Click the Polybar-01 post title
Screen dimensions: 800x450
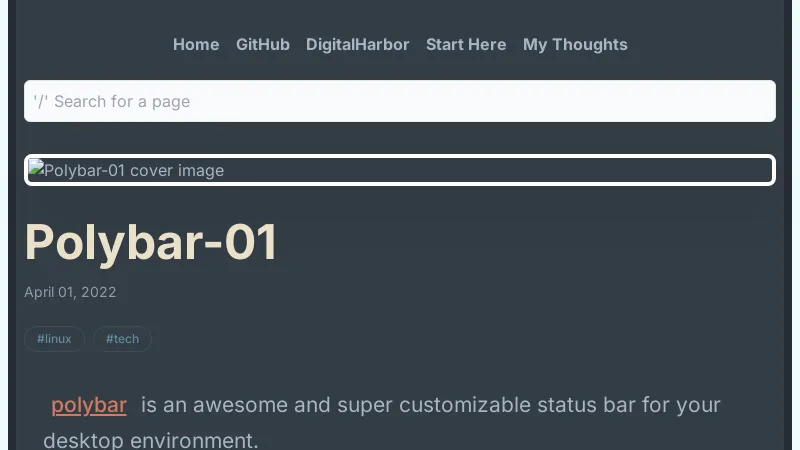pos(151,242)
